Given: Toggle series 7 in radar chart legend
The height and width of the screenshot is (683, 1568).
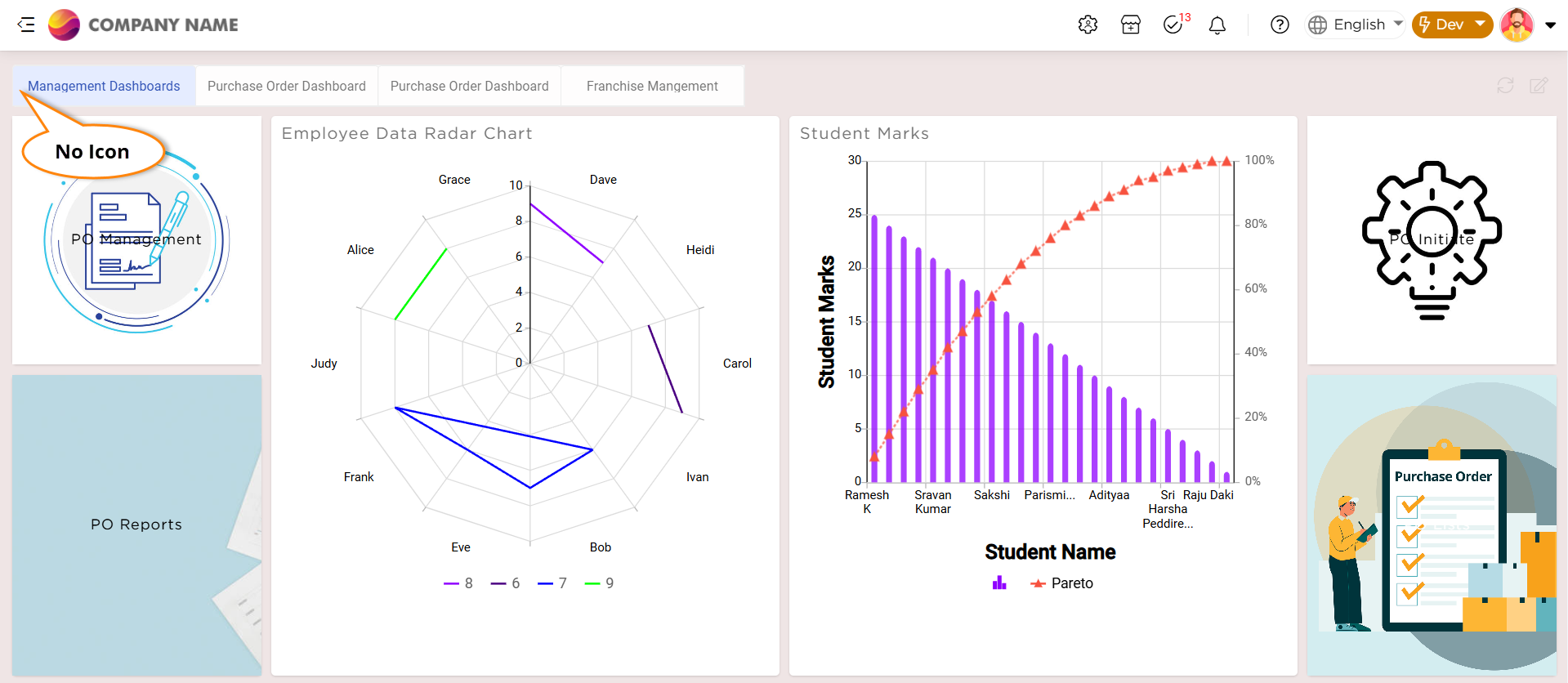Looking at the screenshot, I should [552, 583].
